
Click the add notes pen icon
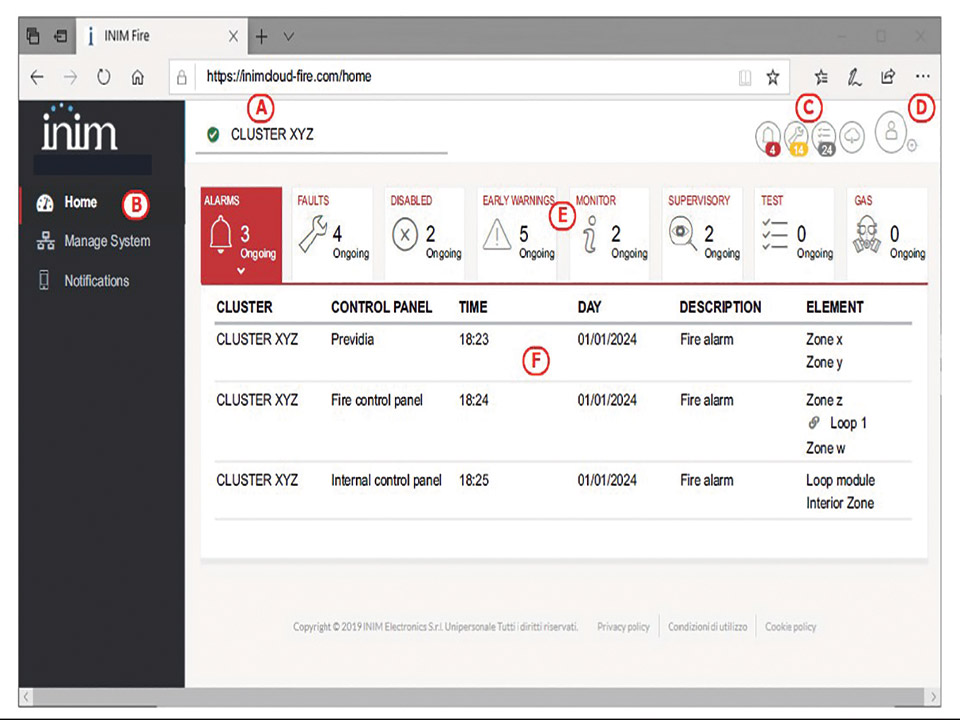(855, 77)
